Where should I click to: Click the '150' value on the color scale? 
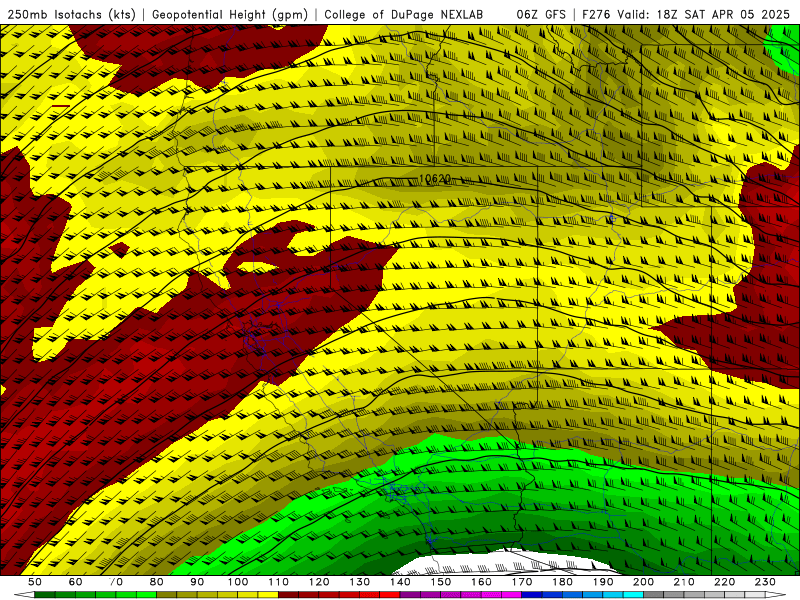click(441, 582)
